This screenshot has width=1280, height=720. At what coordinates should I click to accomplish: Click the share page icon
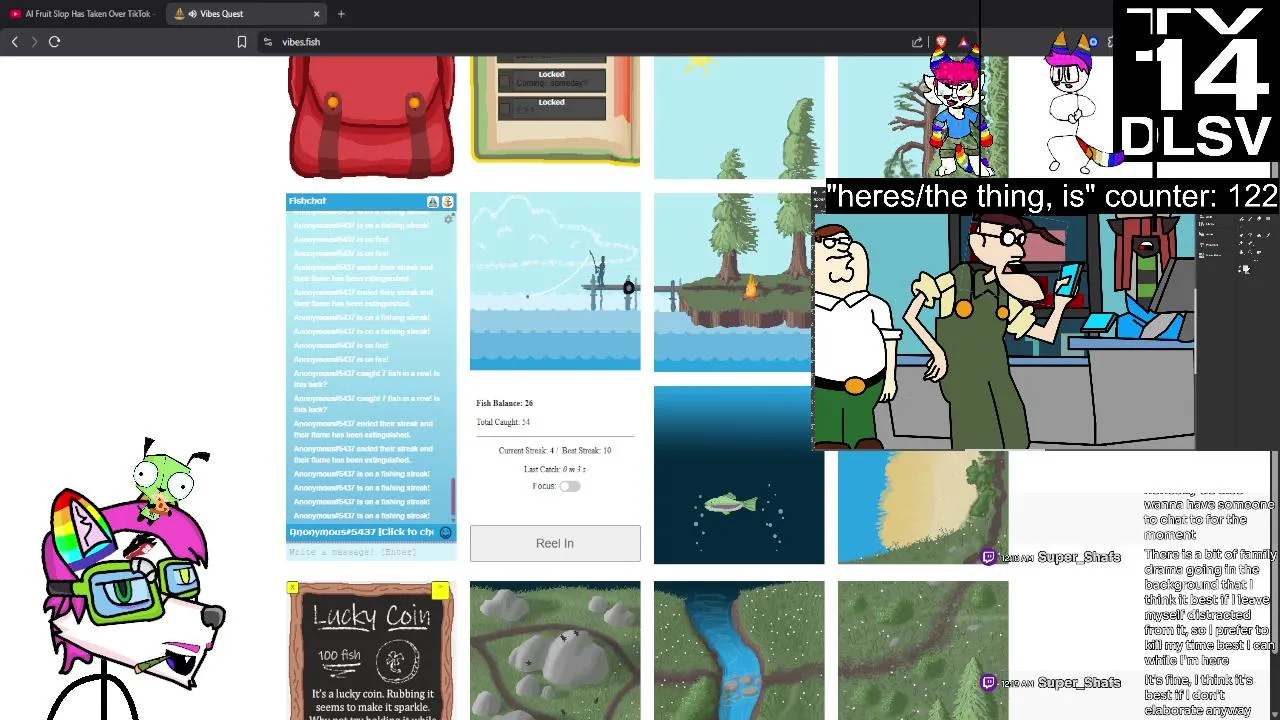pyautogui.click(x=917, y=42)
